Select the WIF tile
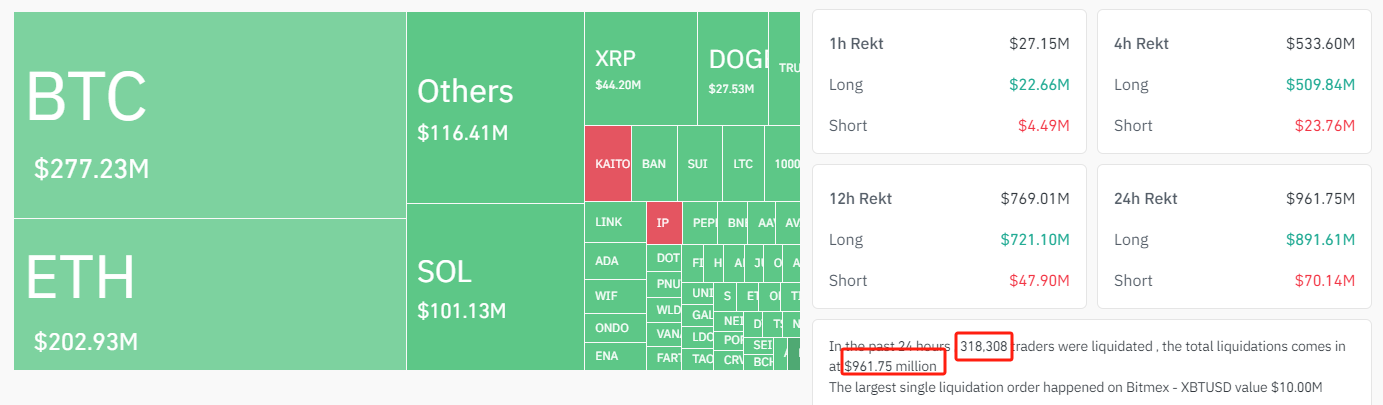Image resolution: width=1383 pixels, height=405 pixels. tap(615, 297)
